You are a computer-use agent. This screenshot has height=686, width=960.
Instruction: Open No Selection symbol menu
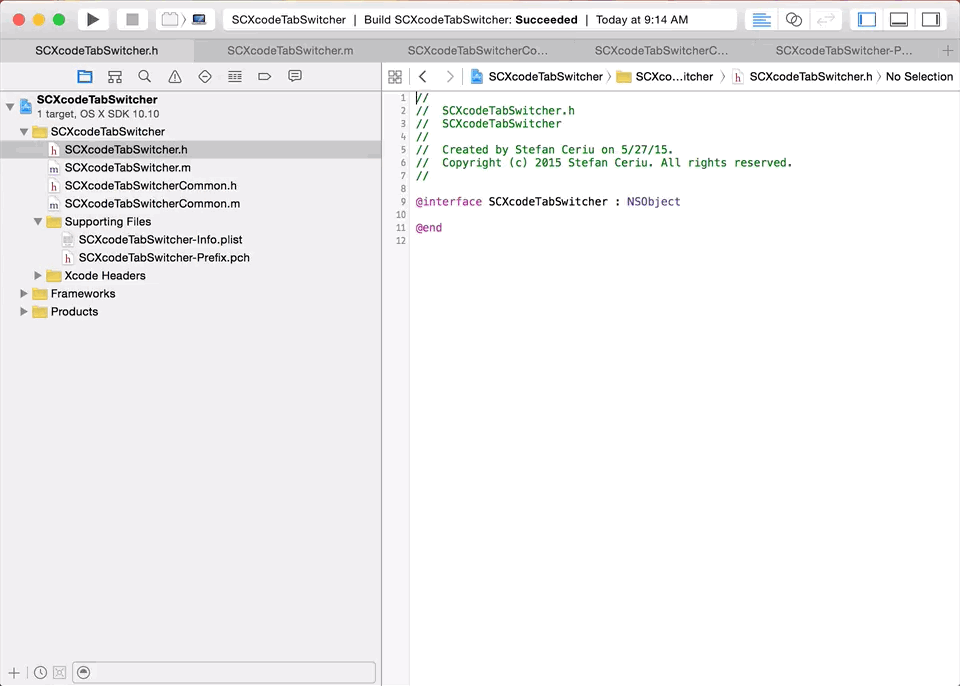[x=919, y=77]
